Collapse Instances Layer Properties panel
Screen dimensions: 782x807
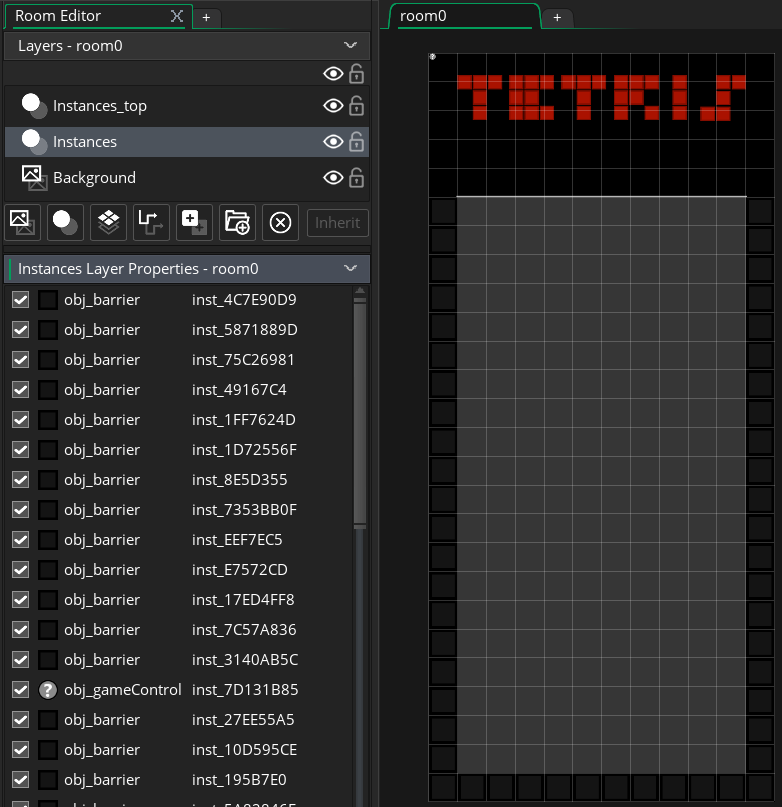pos(351,268)
